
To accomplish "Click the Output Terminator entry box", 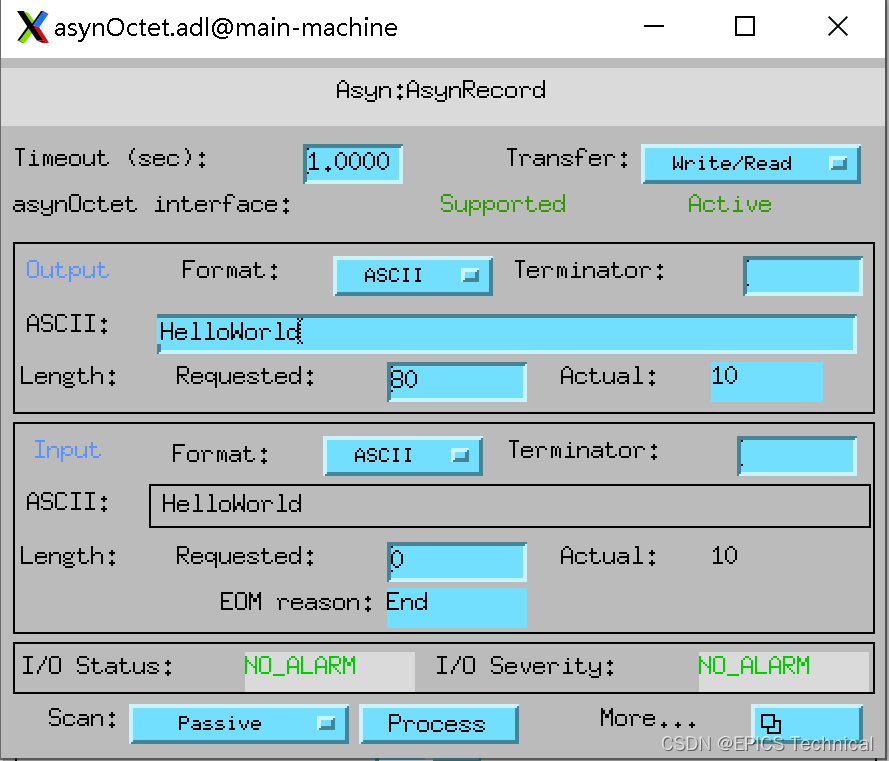I will 803,276.
